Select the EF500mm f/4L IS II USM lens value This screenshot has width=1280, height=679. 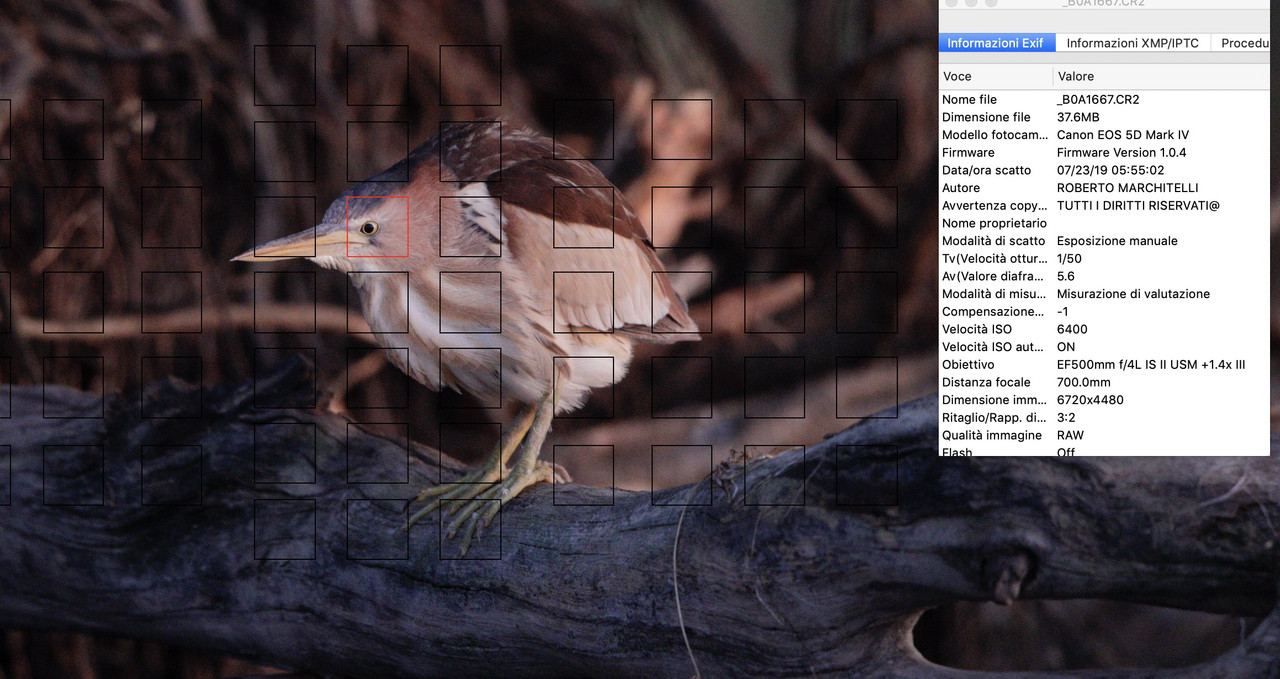[1151, 365]
